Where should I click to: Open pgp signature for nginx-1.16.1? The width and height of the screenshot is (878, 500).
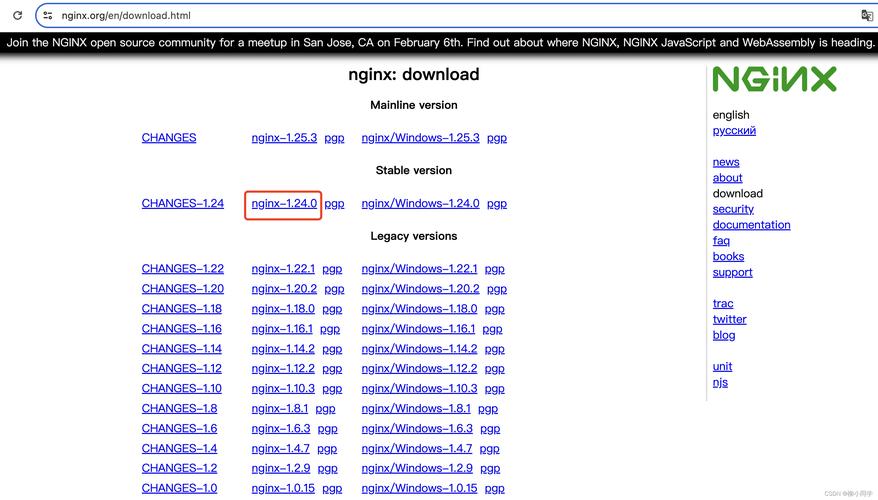tap(330, 329)
